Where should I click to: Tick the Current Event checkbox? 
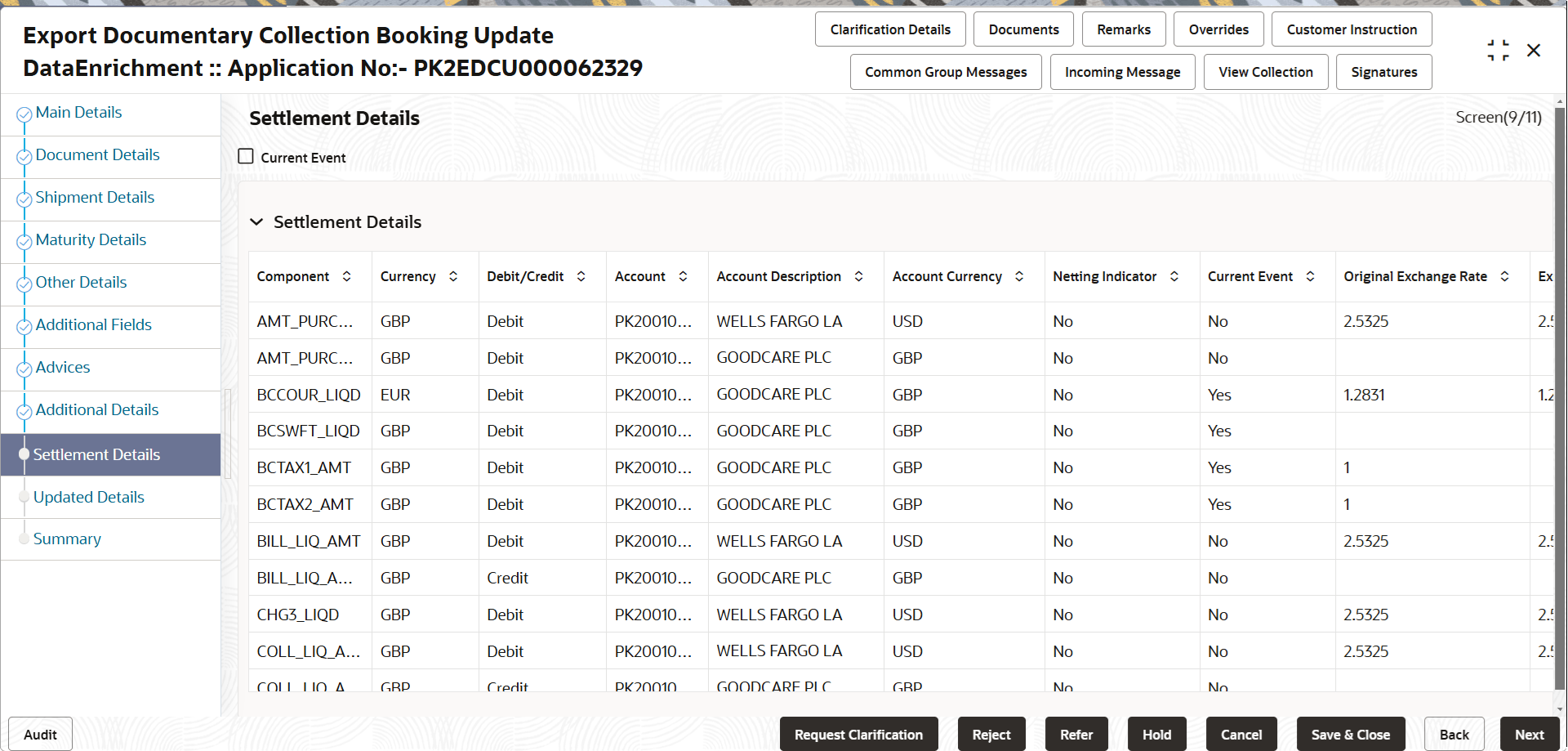[246, 156]
